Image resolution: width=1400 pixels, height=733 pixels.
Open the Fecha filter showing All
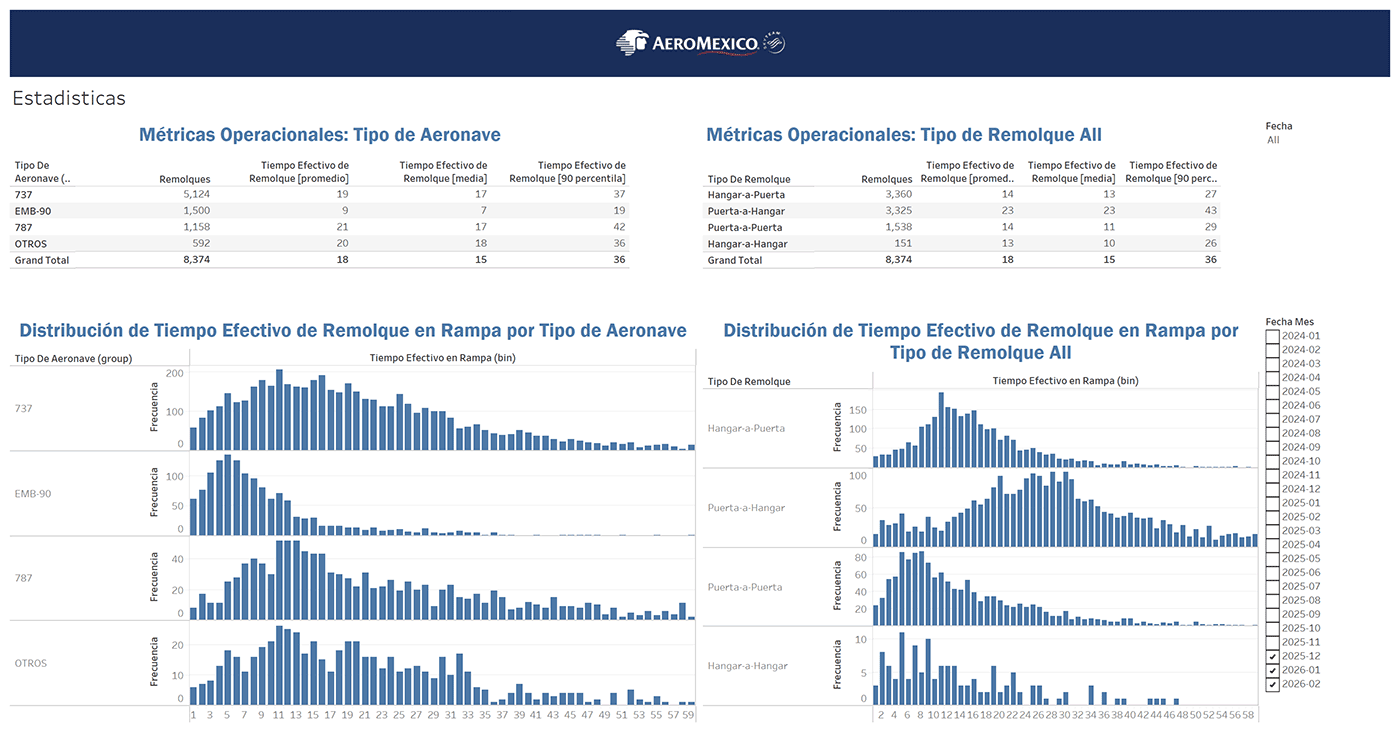point(1273,140)
